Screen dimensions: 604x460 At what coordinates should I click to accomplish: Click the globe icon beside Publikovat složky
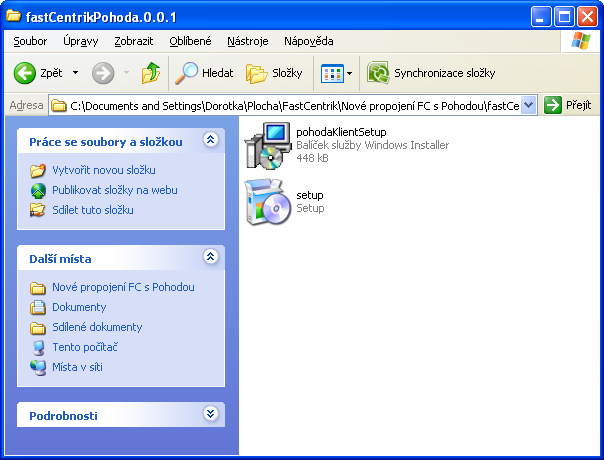pyautogui.click(x=38, y=191)
